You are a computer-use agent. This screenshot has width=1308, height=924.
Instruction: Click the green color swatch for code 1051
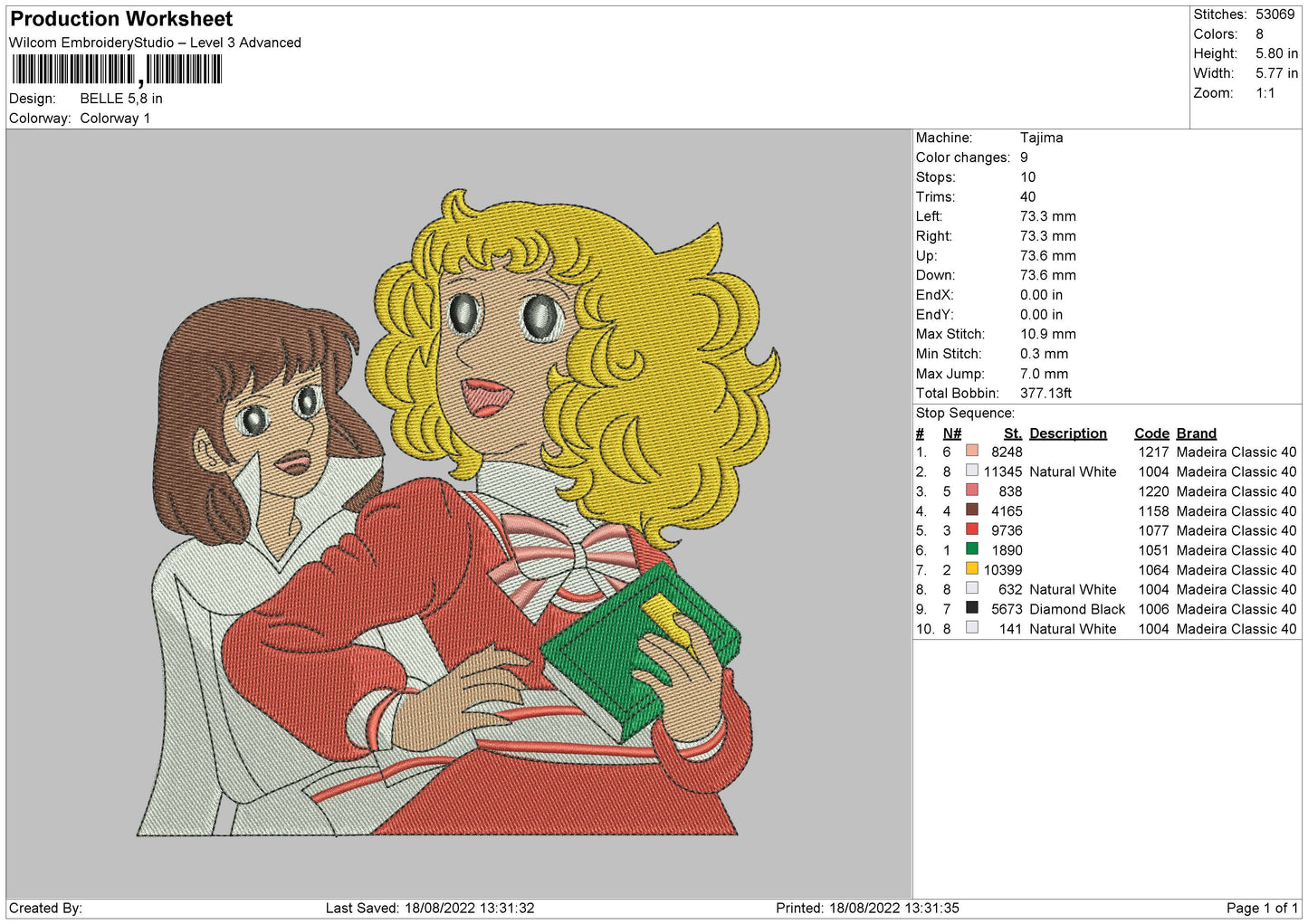971,549
